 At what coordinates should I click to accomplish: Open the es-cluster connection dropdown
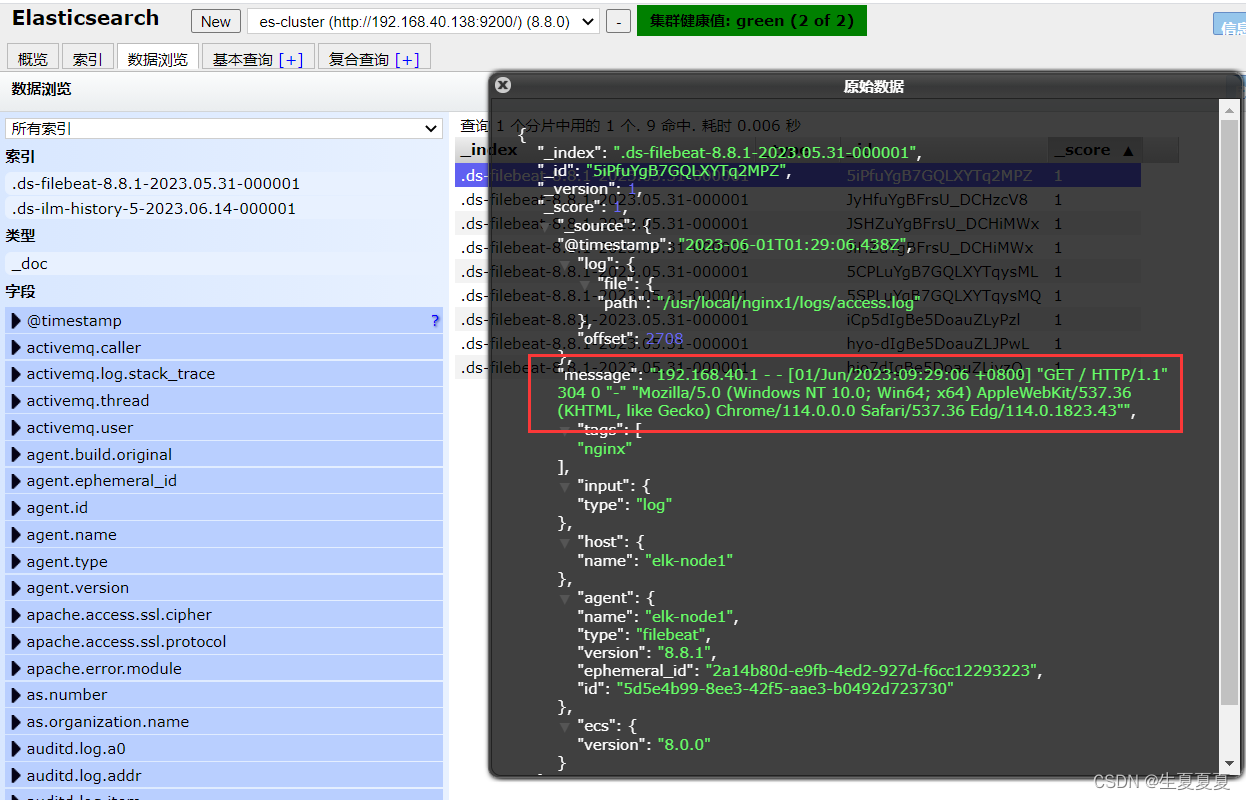click(x=424, y=21)
